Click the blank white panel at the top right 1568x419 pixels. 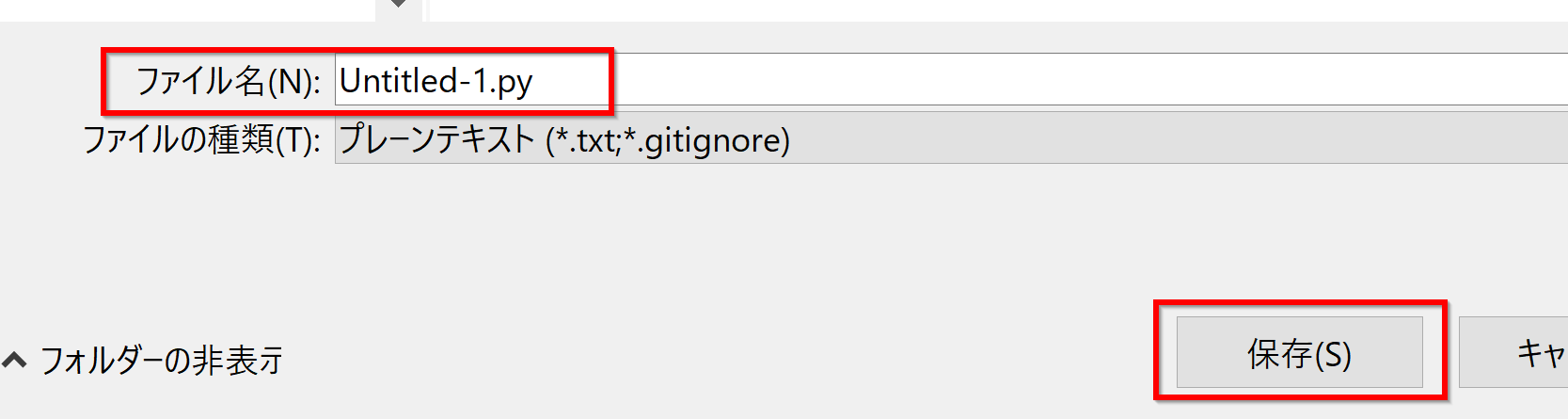(998, 9)
